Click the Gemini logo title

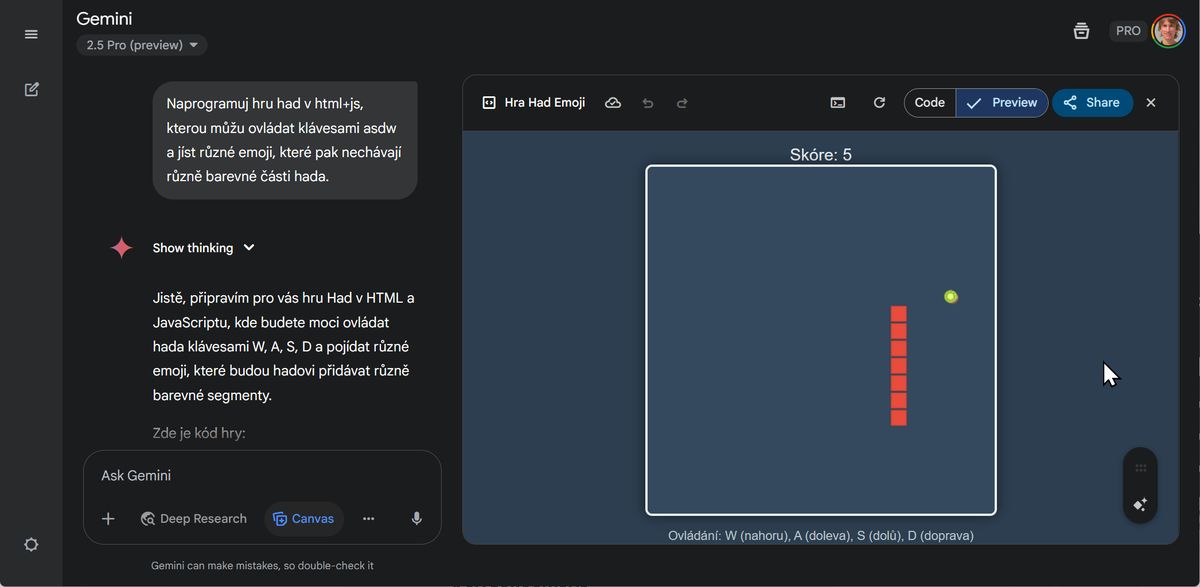pyautogui.click(x=104, y=18)
